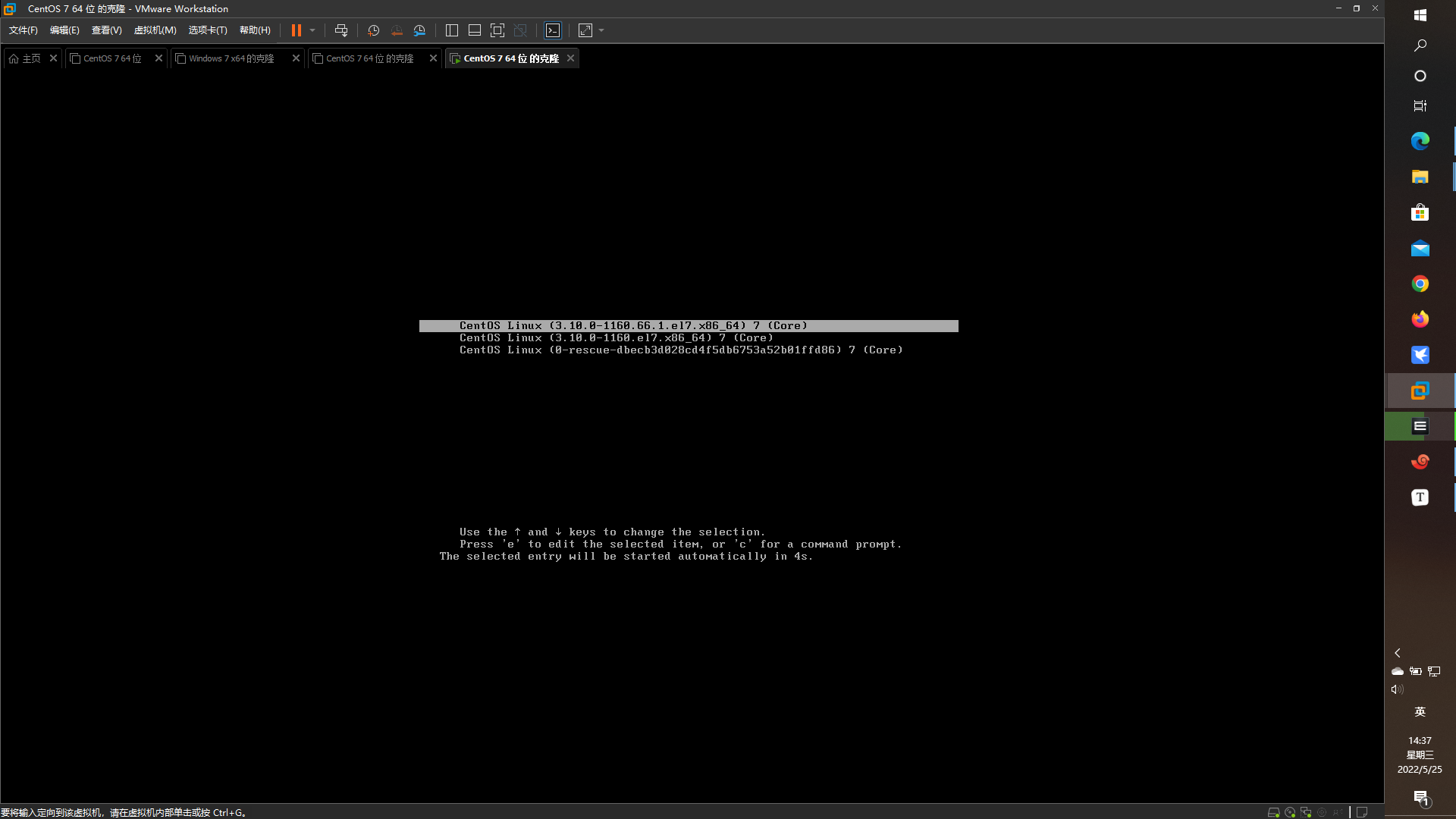Open the 选项卡(T) menu
The width and height of the screenshot is (1456, 819).
click(x=208, y=30)
